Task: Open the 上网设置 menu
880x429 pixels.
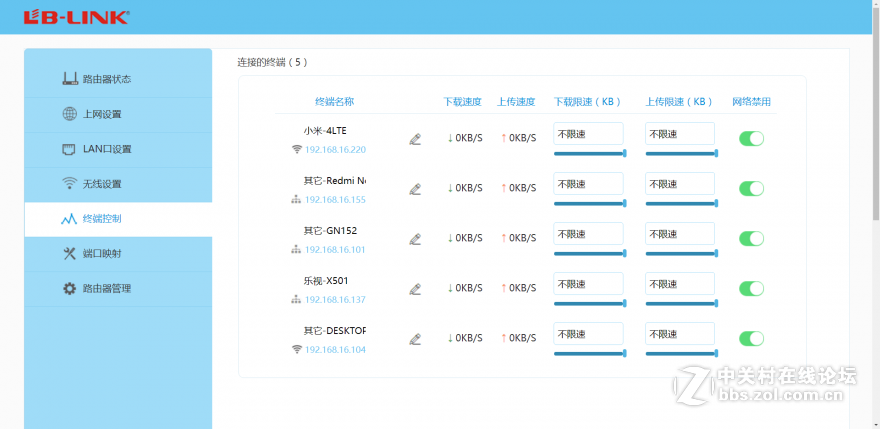Action: click(x=118, y=115)
